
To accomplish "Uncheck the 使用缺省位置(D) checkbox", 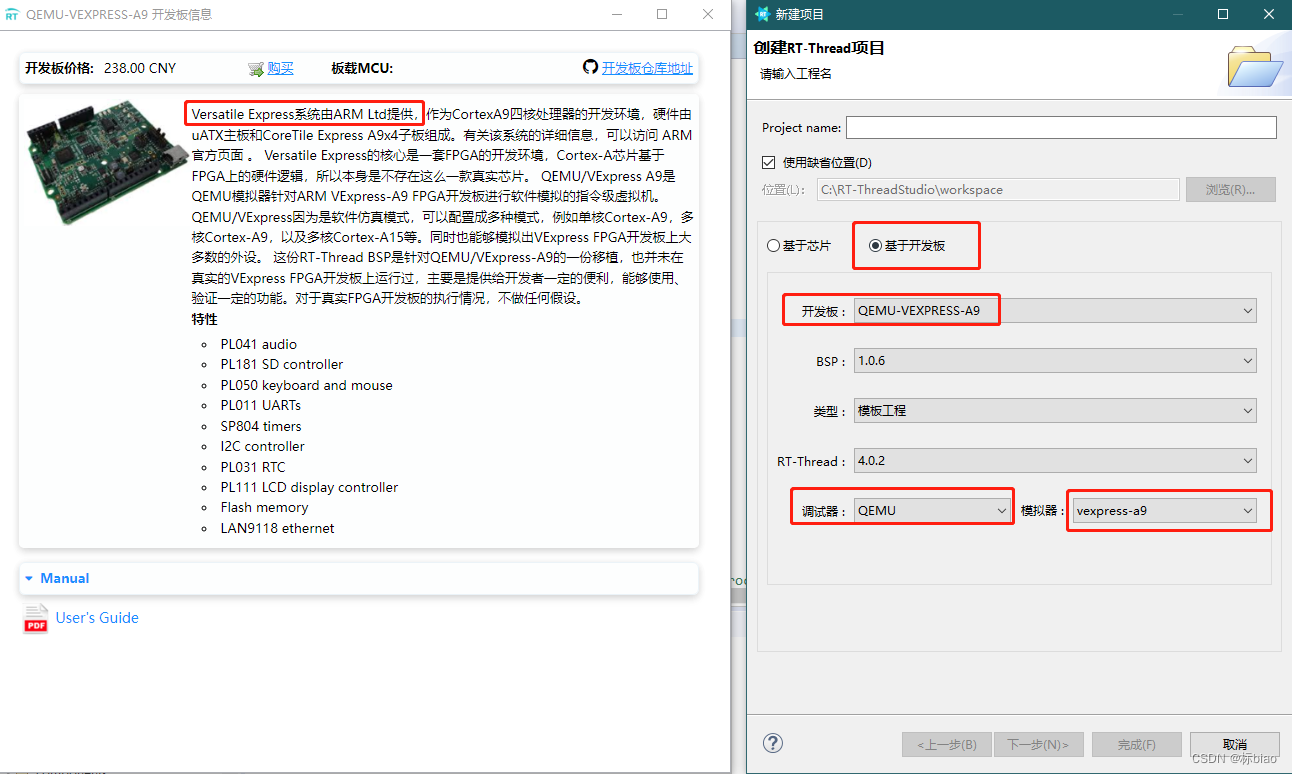I will pyautogui.click(x=769, y=162).
